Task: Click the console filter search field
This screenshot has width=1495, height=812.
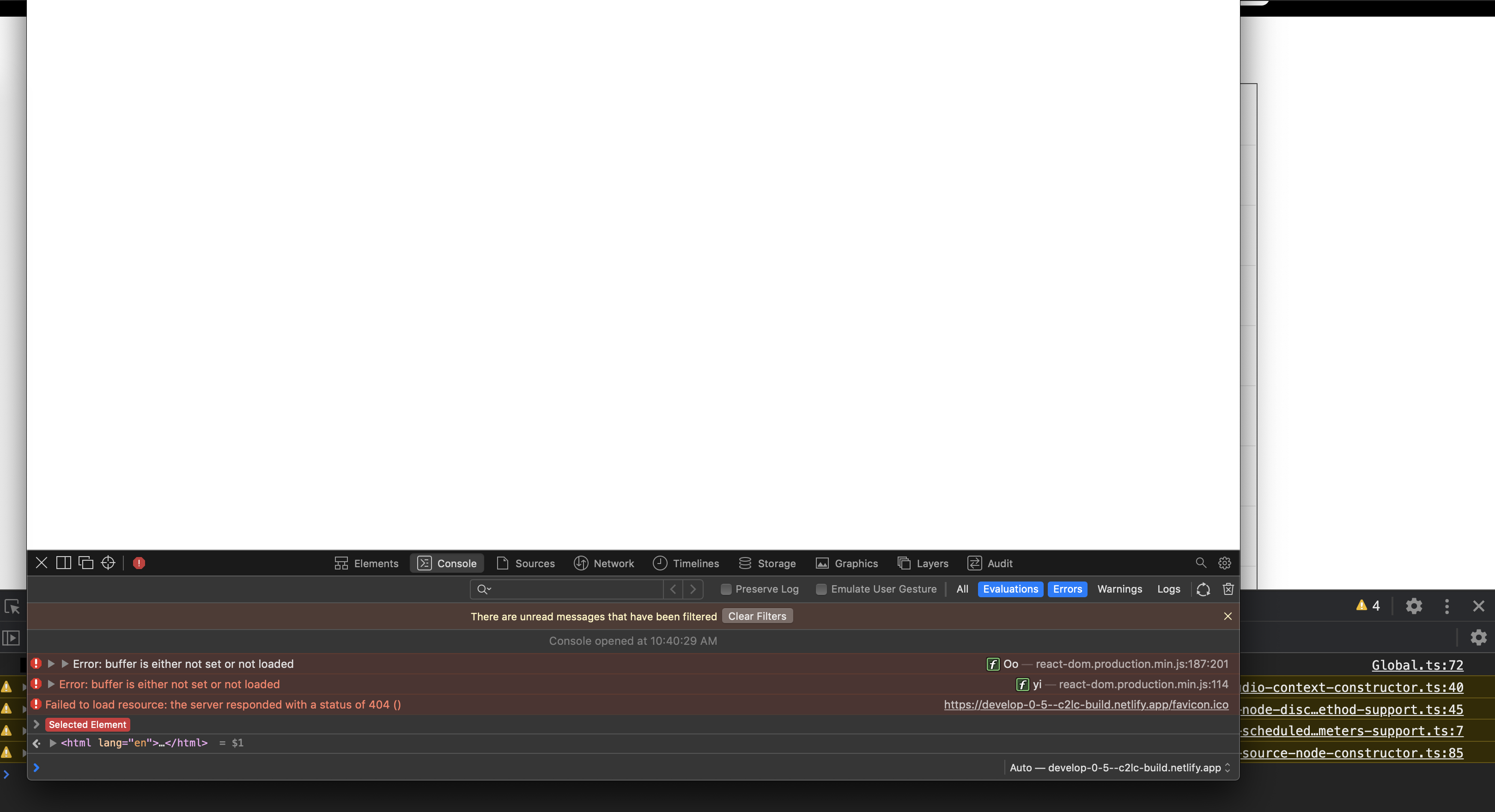Action: [575, 588]
